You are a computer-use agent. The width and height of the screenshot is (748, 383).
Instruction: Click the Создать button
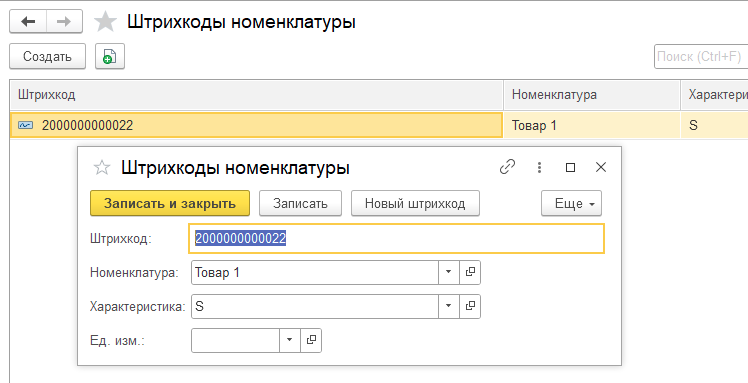pyautogui.click(x=47, y=56)
